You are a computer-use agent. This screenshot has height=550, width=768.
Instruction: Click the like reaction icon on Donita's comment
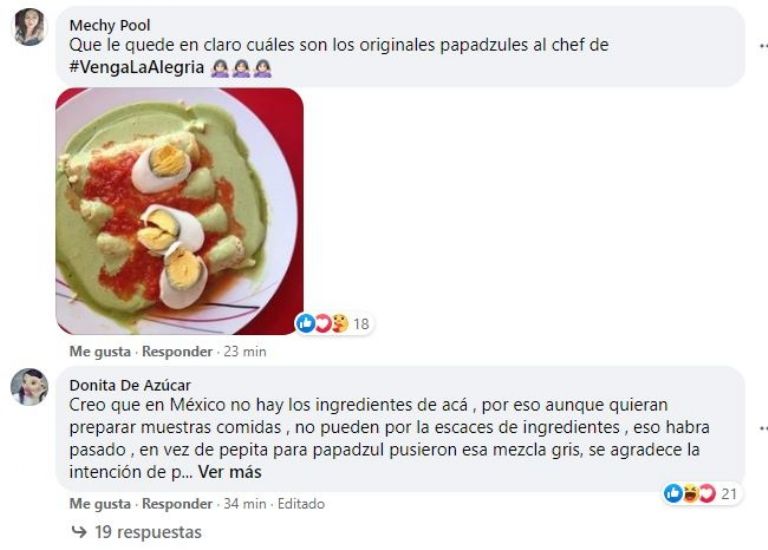pos(673,493)
